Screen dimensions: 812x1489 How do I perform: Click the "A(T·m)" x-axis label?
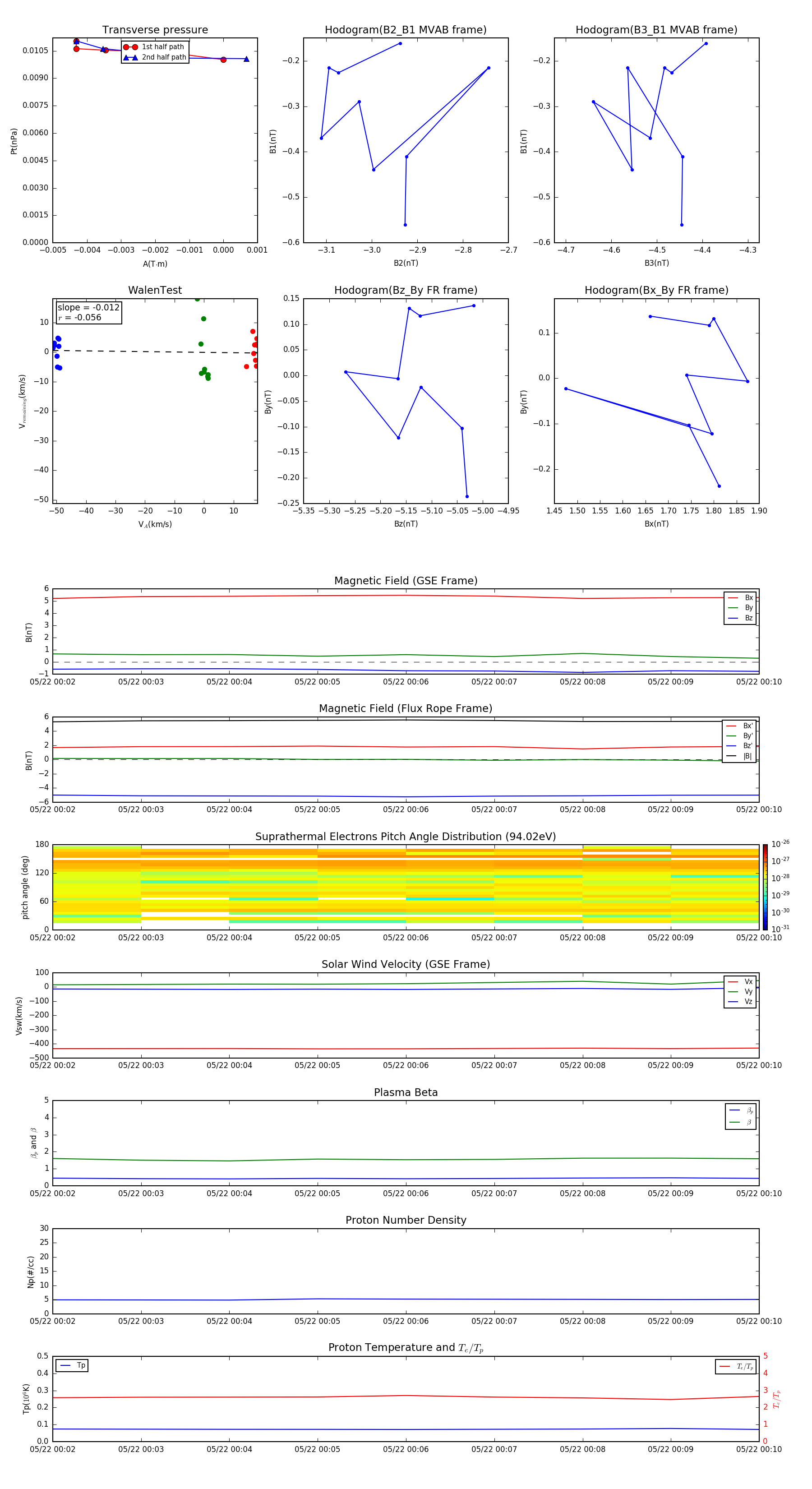(x=155, y=264)
